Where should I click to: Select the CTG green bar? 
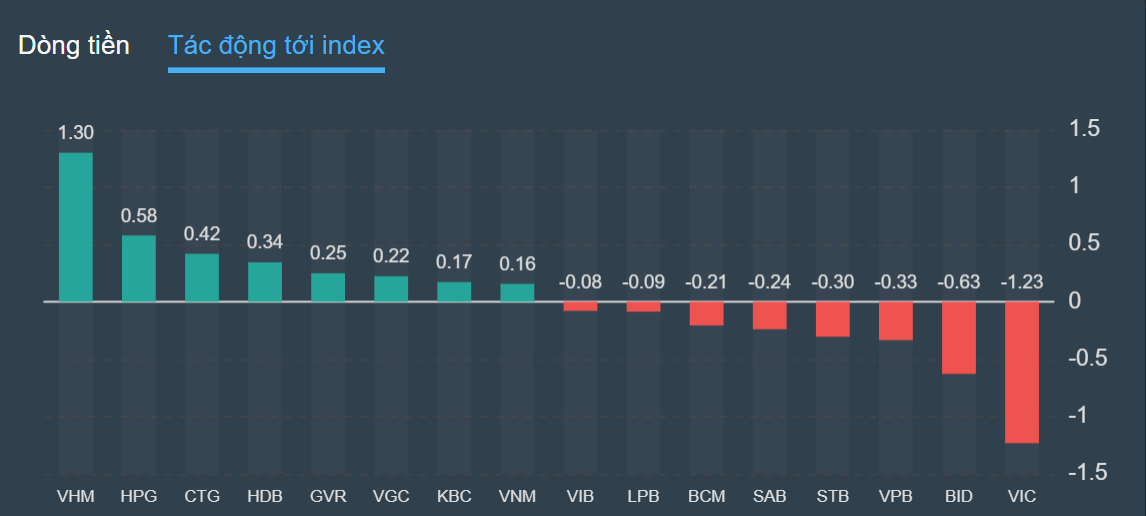click(x=202, y=277)
